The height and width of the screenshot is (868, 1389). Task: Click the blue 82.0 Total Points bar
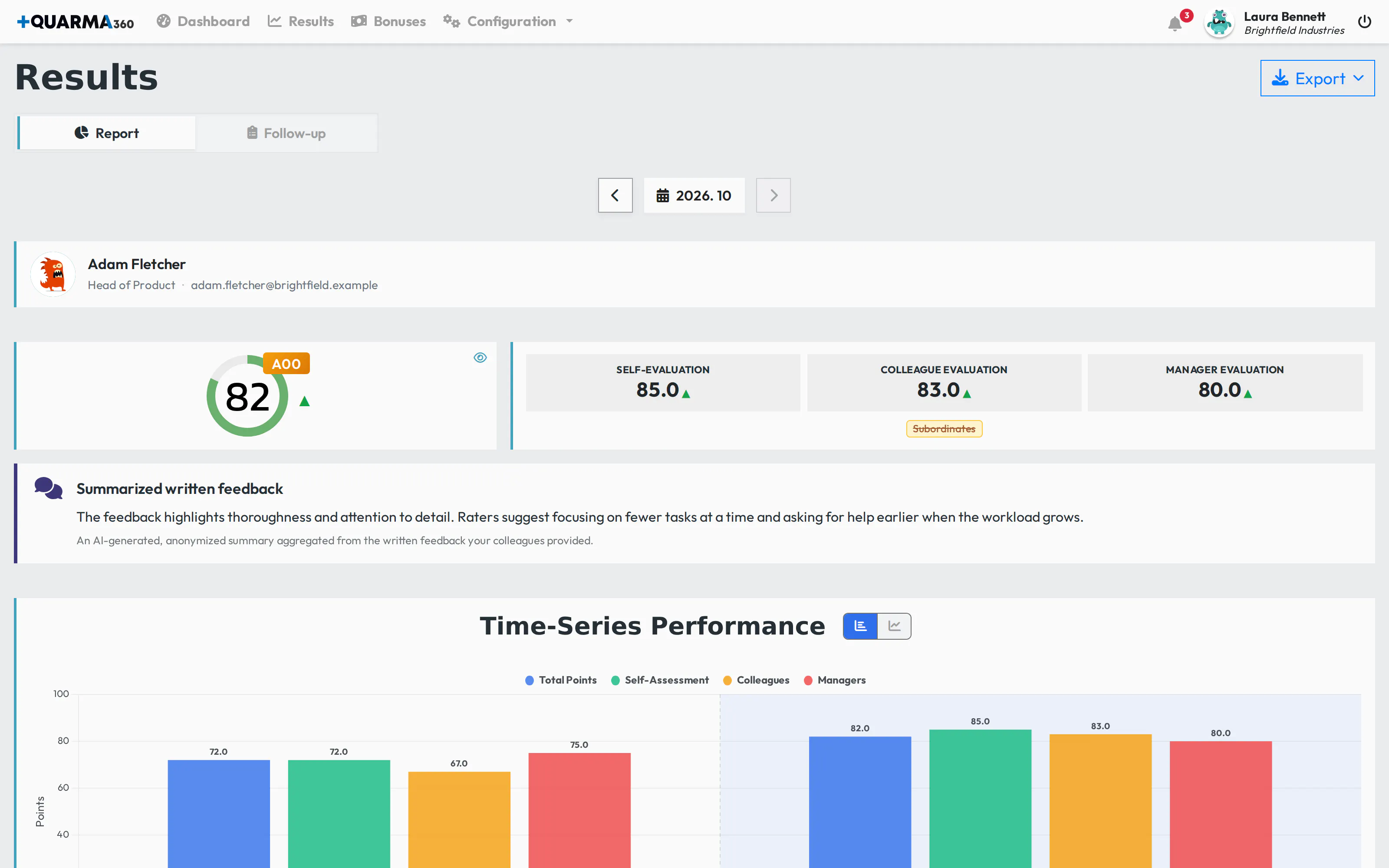tap(860, 802)
